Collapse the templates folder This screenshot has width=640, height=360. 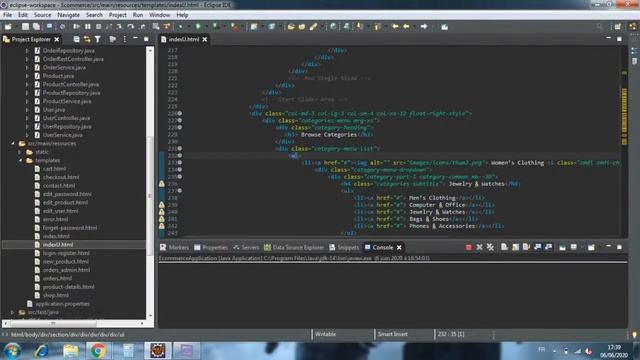[x=20, y=160]
